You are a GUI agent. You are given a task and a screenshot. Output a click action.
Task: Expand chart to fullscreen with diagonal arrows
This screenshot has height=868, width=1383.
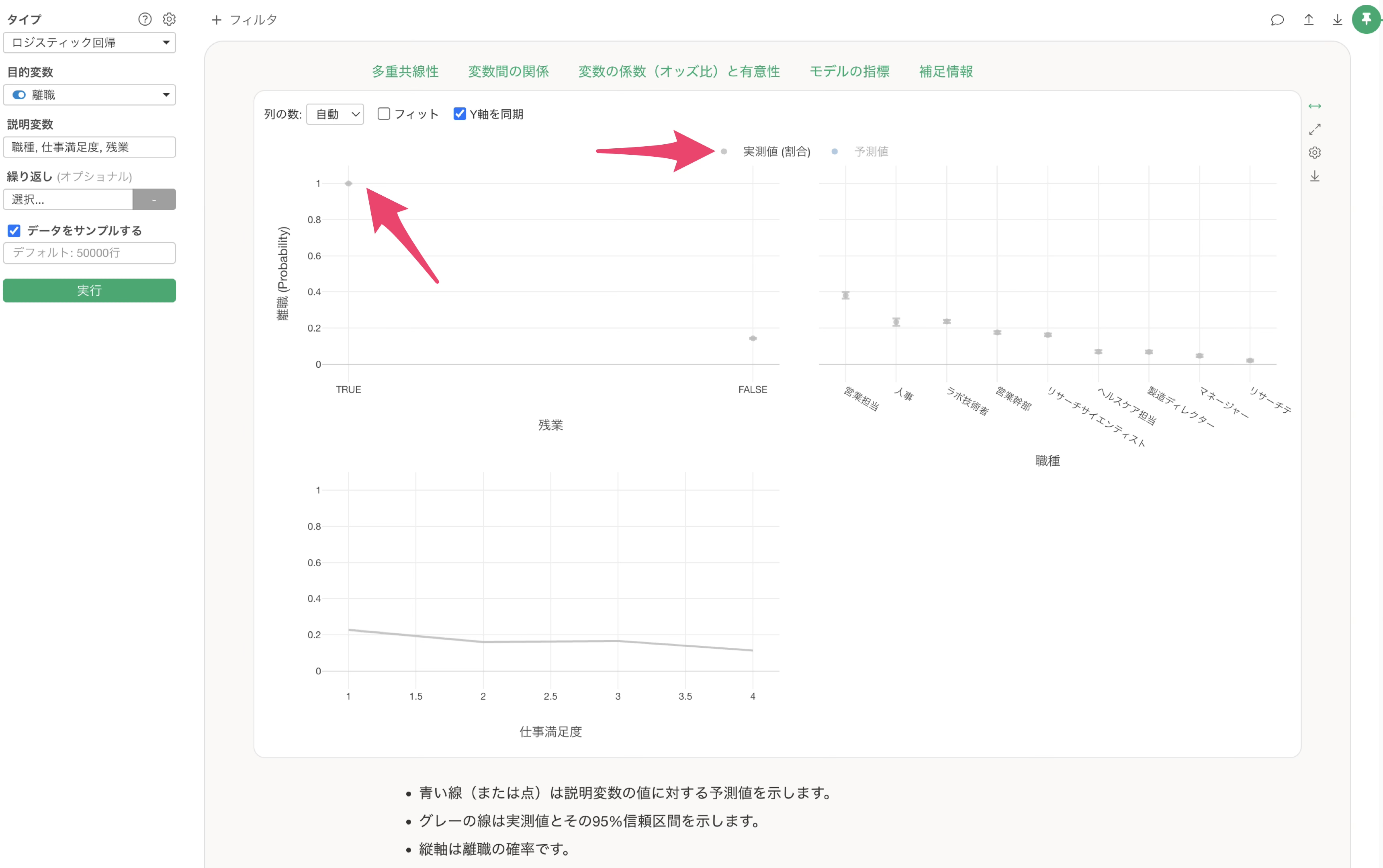(x=1314, y=129)
